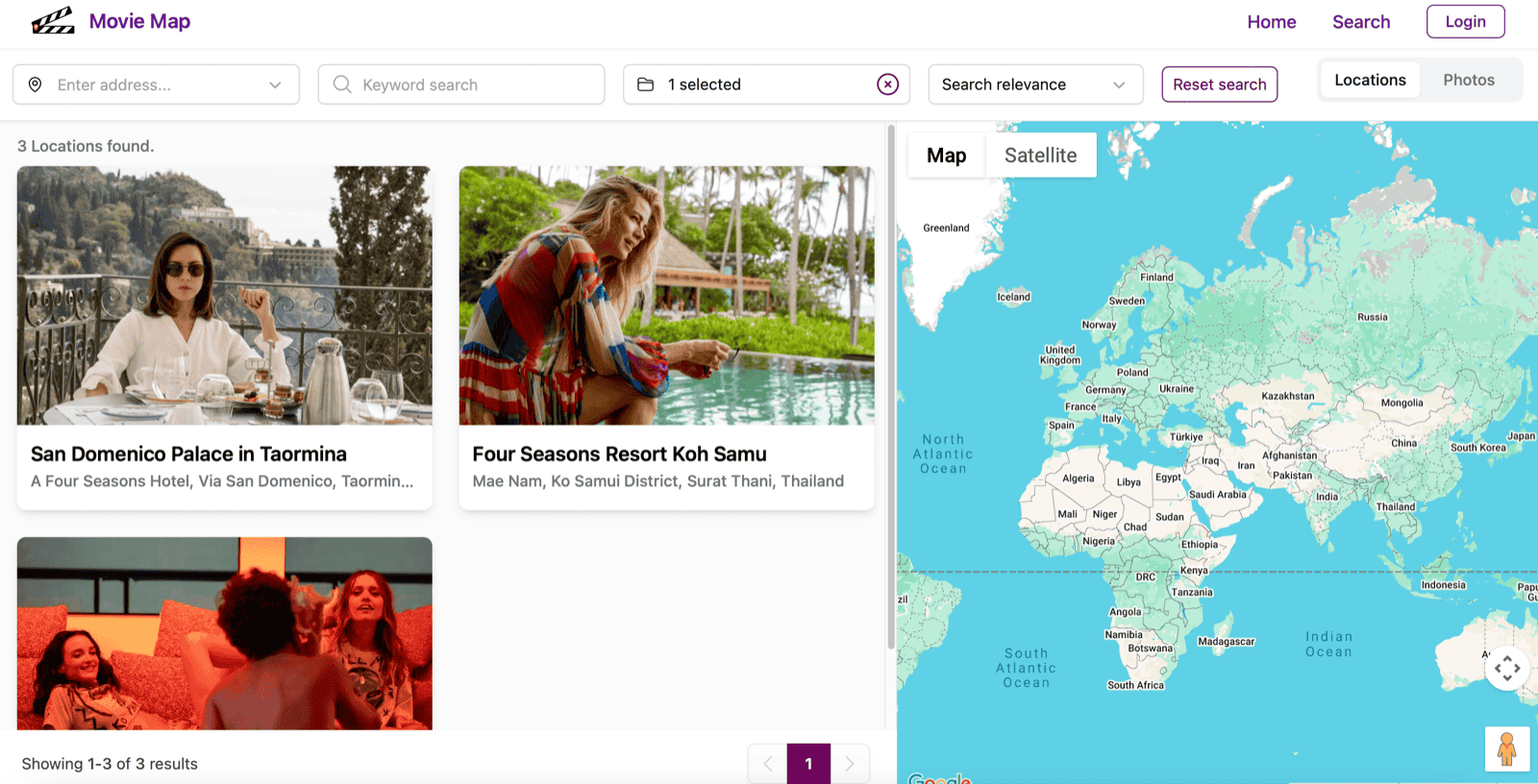The height and width of the screenshot is (784, 1538).
Task: Click the Street View pegman icon
Action: (x=1507, y=748)
